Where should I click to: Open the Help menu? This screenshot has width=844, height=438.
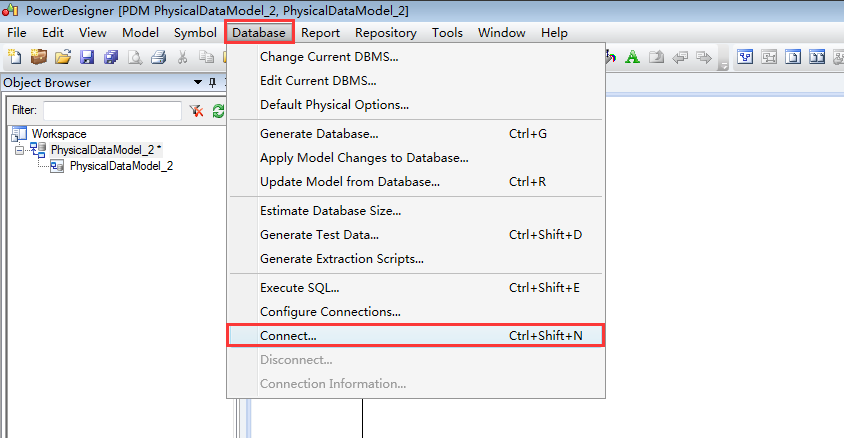coord(554,33)
